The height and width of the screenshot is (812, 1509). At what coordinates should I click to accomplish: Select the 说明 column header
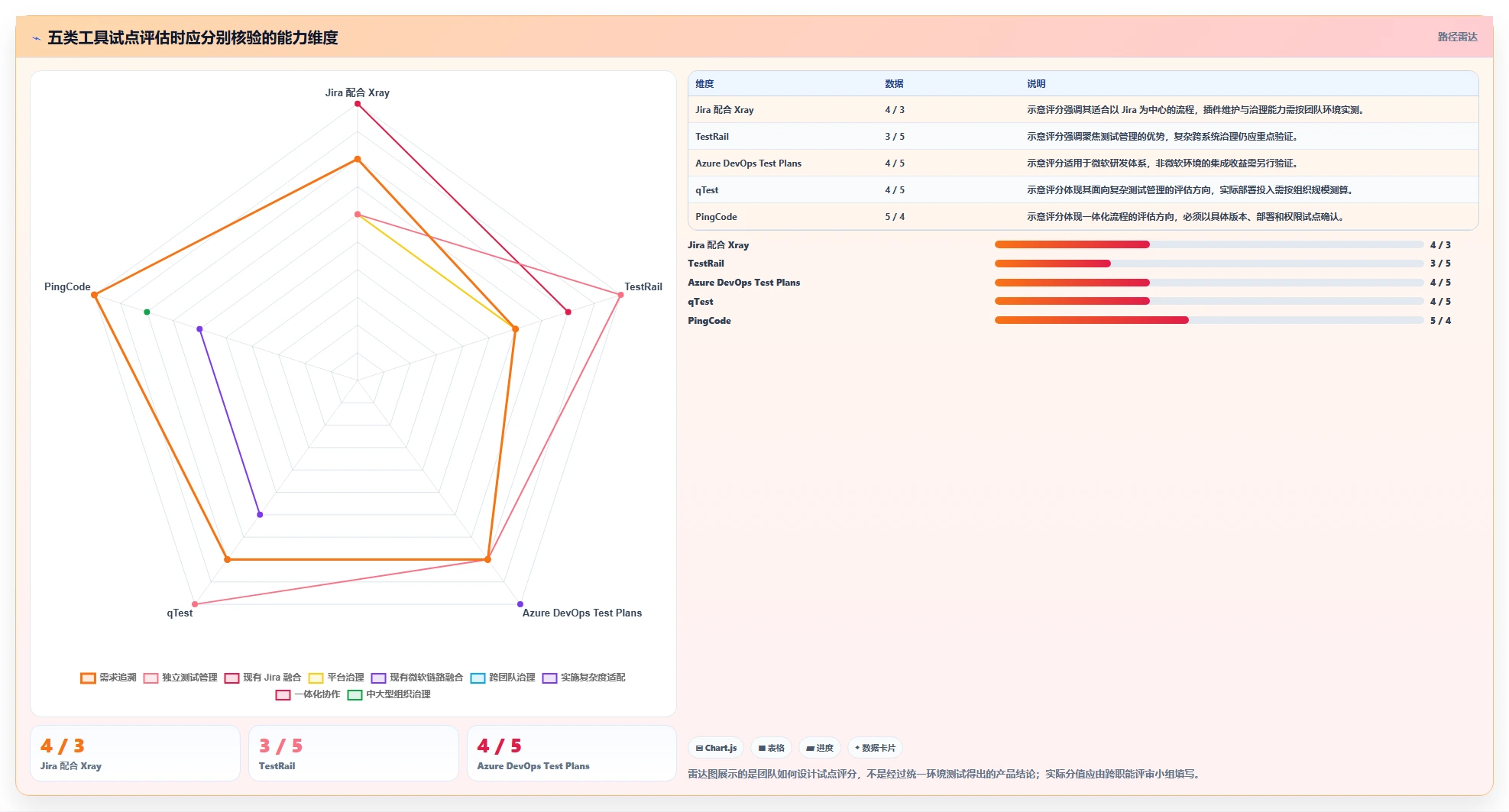pos(1036,84)
